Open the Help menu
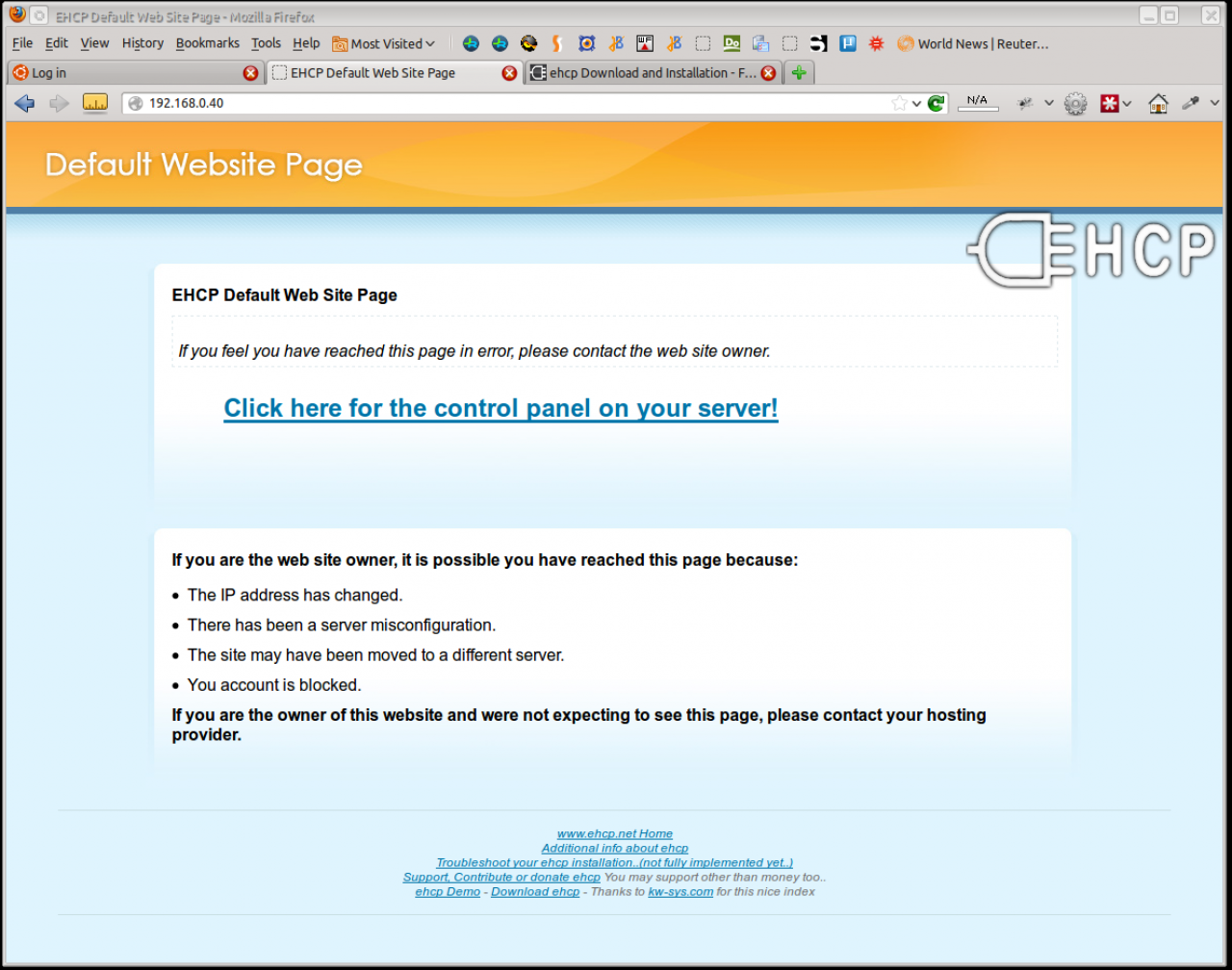Viewport: 1232px width, 970px height. (306, 43)
